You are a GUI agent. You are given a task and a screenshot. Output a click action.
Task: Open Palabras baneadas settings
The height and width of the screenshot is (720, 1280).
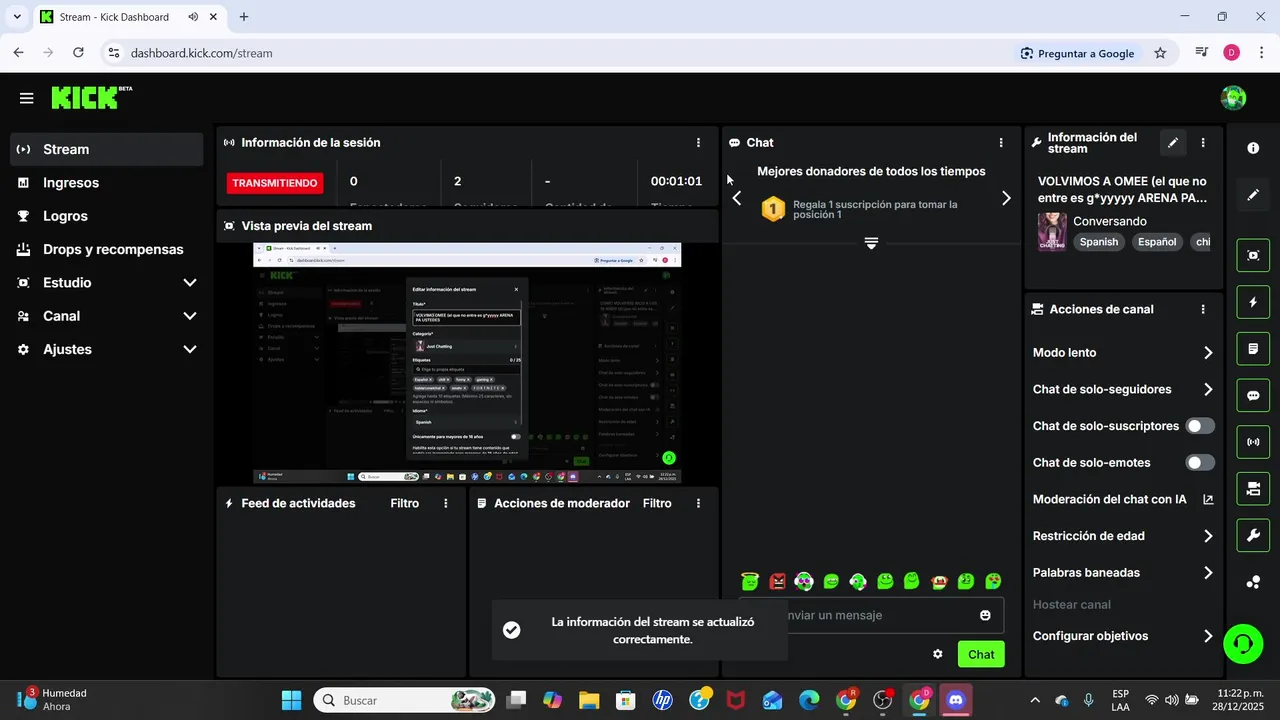tap(1123, 573)
